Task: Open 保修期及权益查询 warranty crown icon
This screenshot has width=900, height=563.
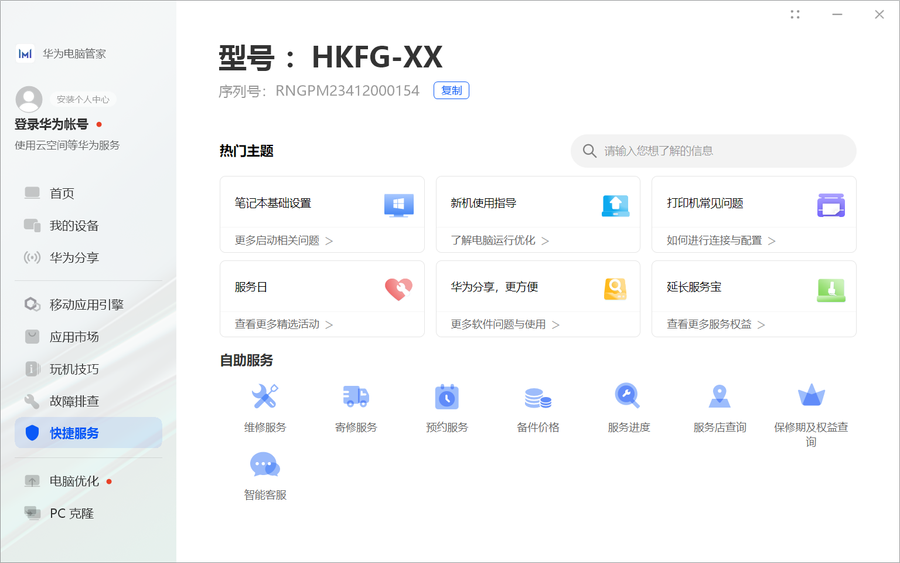Action: pos(810,397)
